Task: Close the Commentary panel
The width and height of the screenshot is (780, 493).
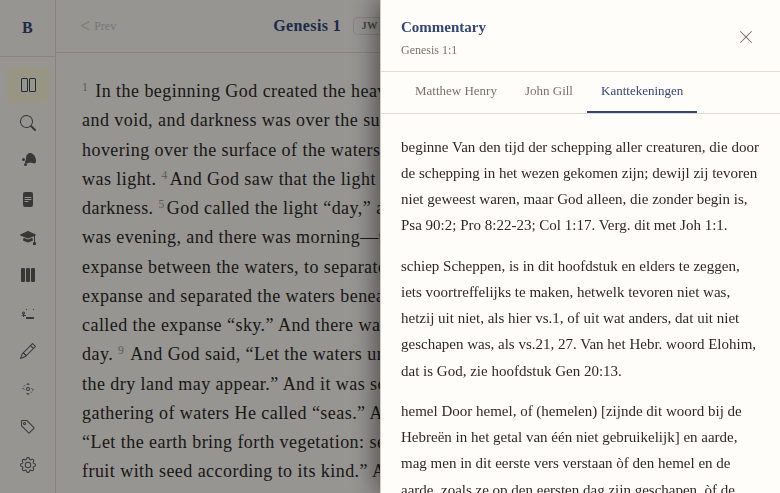Action: [x=746, y=37]
